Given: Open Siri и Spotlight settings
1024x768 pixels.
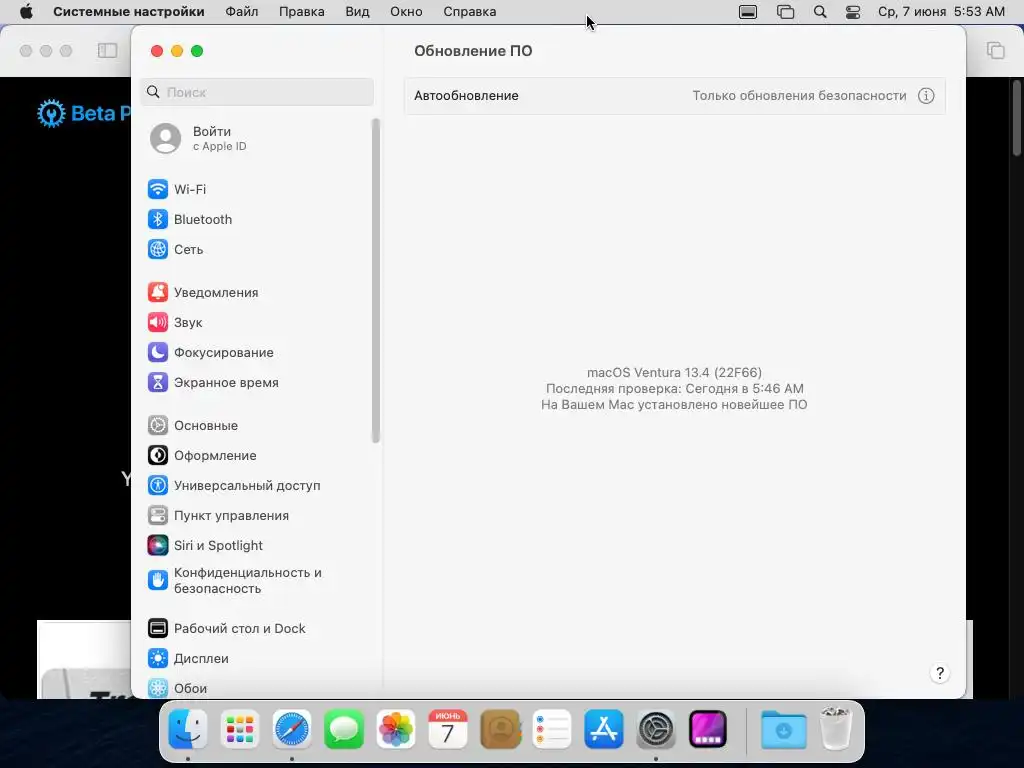Looking at the screenshot, I should tap(205, 546).
